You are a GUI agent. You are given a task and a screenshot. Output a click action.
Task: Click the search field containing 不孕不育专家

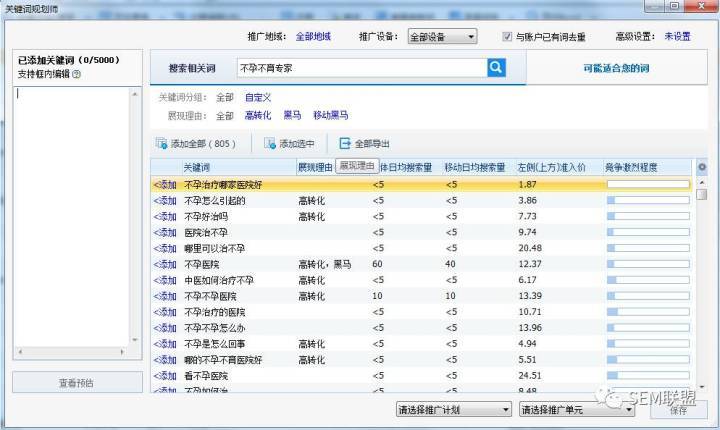tap(362, 68)
